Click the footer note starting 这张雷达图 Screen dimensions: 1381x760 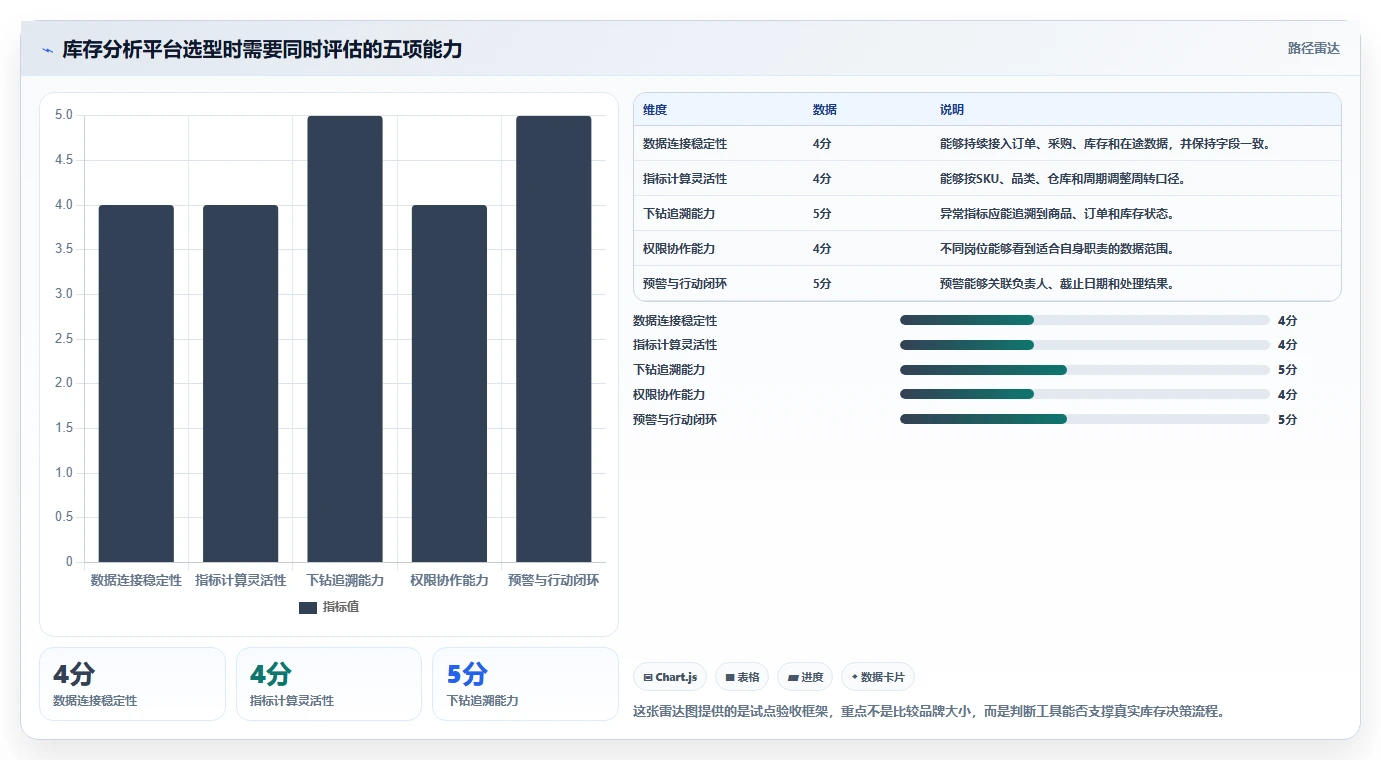(x=929, y=712)
